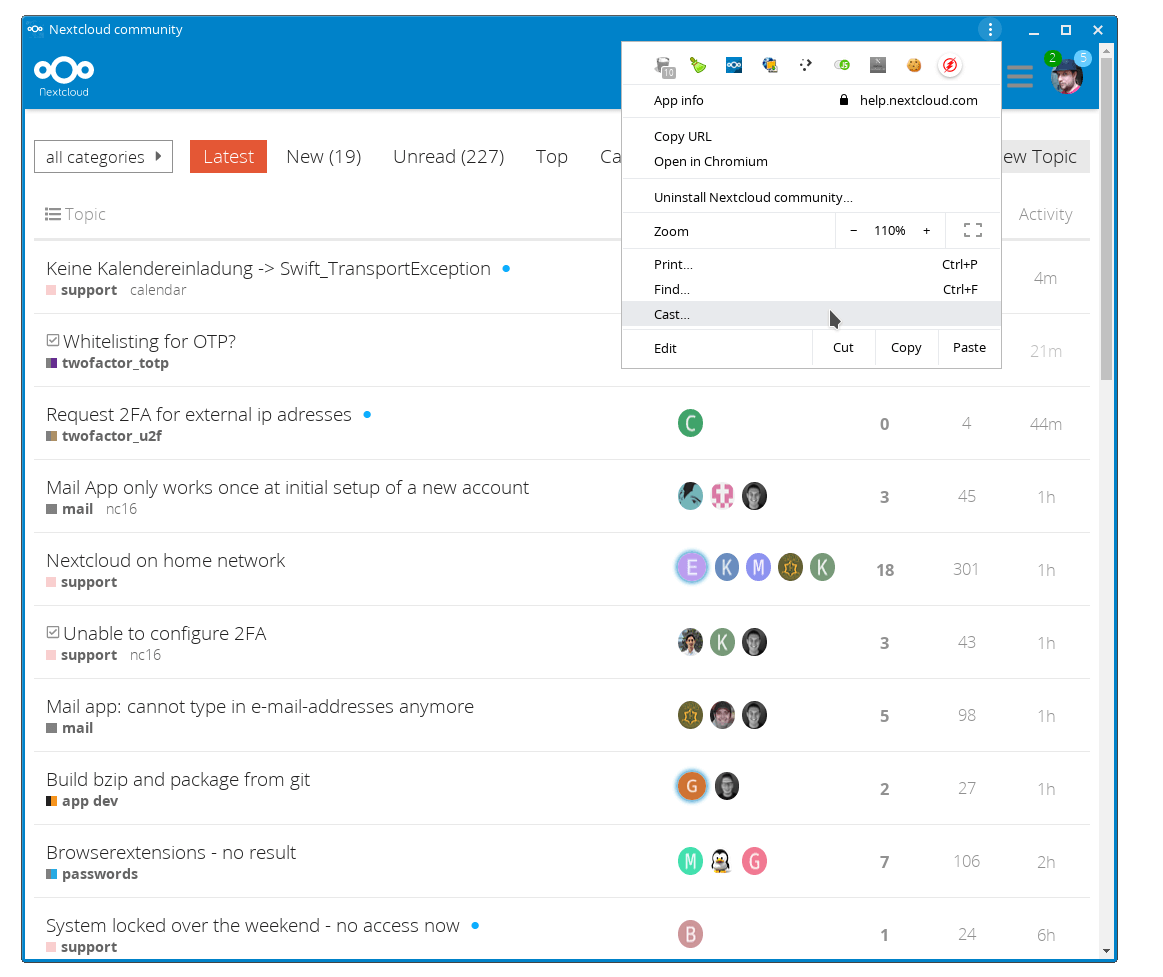The height and width of the screenshot is (977, 1163).
Task: Open the hamburger menu next to the avatar
Action: [1019, 76]
